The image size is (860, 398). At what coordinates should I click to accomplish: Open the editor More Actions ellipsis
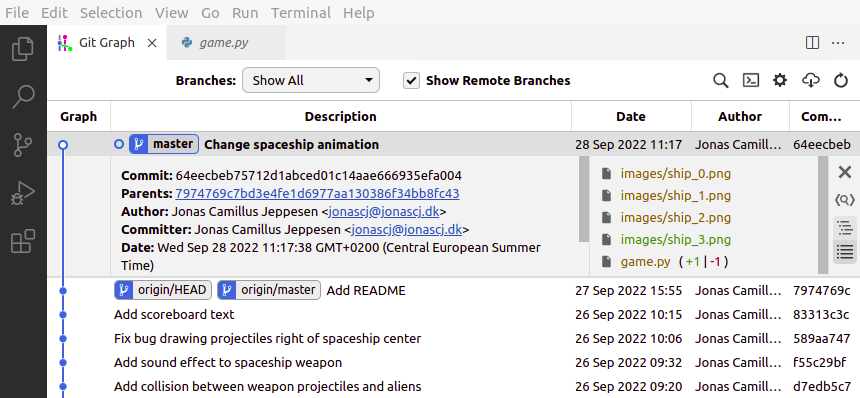[x=838, y=43]
